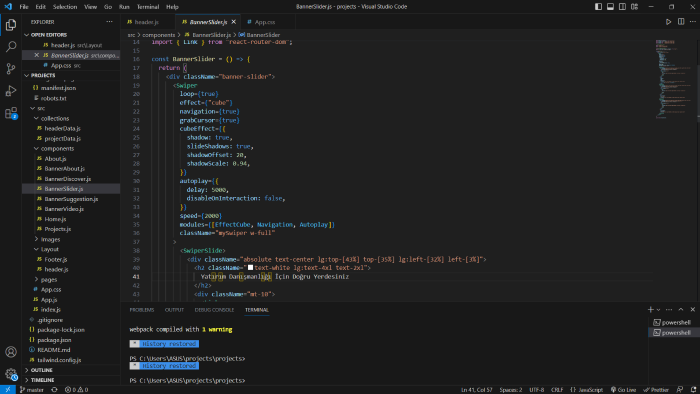
Task: Switch to the Debug Console tab
Action: tap(214, 310)
